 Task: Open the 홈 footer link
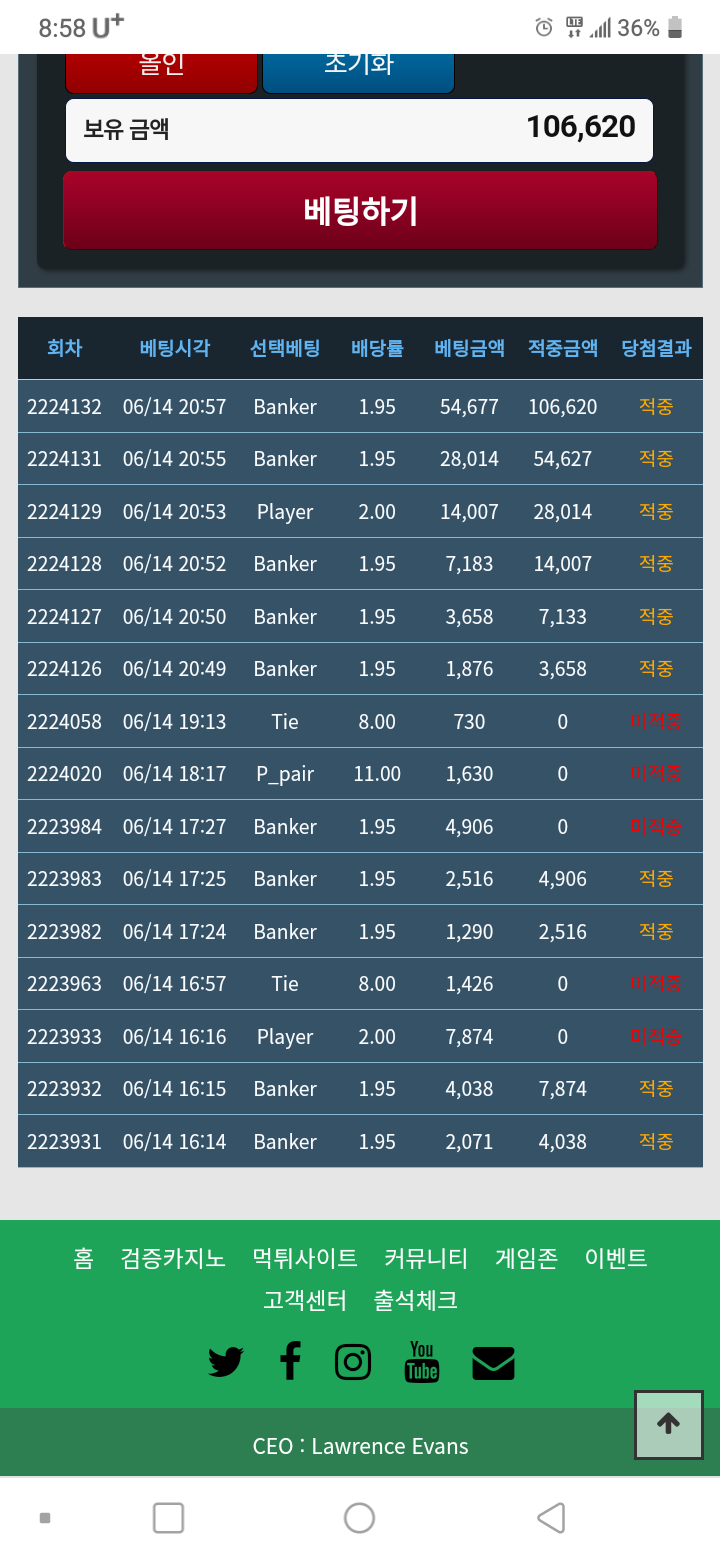pos(83,1258)
